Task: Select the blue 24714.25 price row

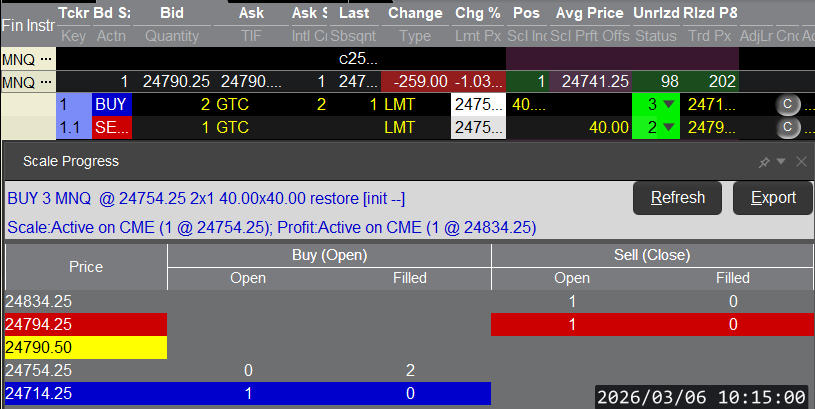Action: tap(85, 393)
